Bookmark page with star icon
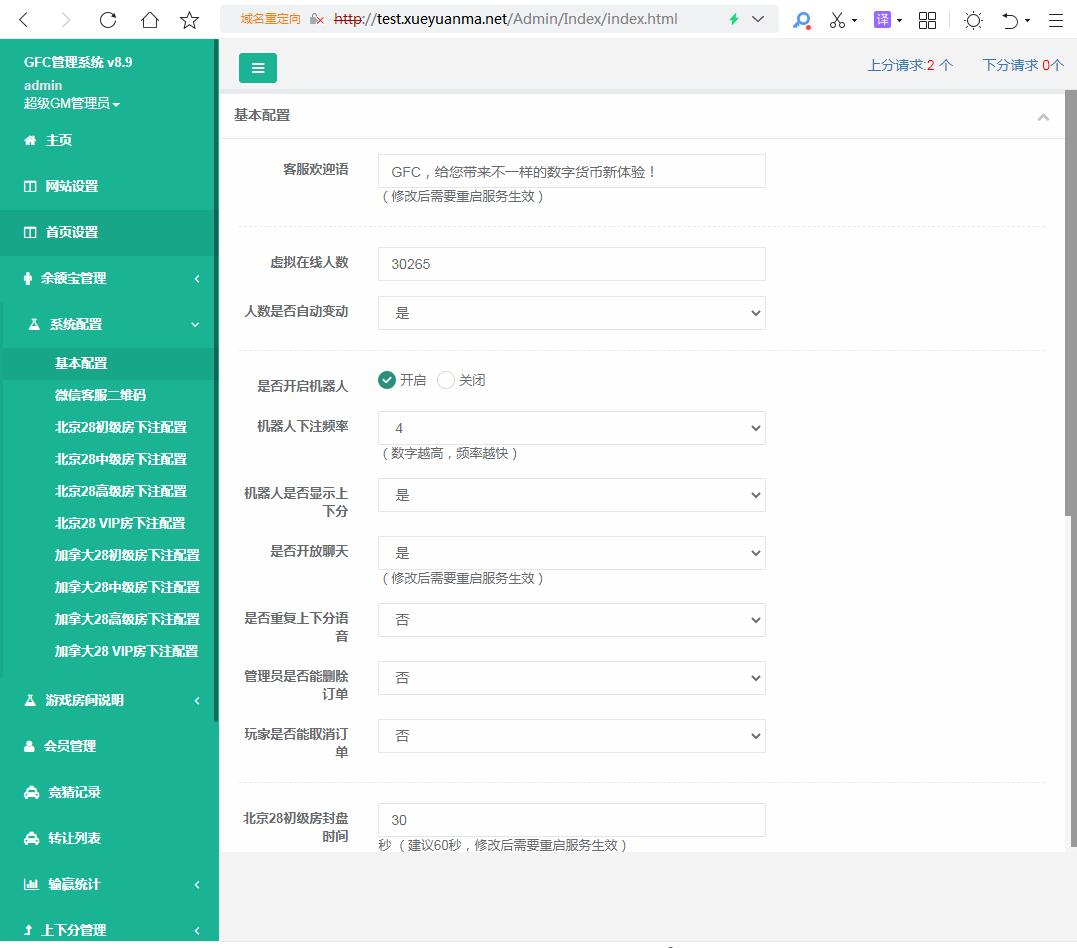Image resolution: width=1077 pixels, height=948 pixels. [x=190, y=19]
